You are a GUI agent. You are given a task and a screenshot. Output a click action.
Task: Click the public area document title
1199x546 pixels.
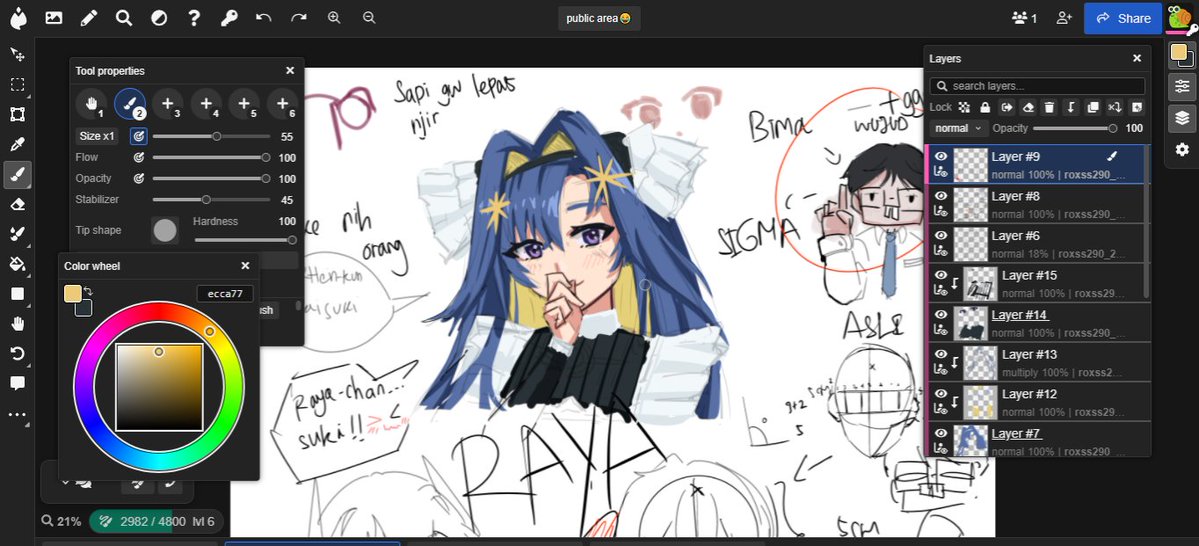(599, 18)
